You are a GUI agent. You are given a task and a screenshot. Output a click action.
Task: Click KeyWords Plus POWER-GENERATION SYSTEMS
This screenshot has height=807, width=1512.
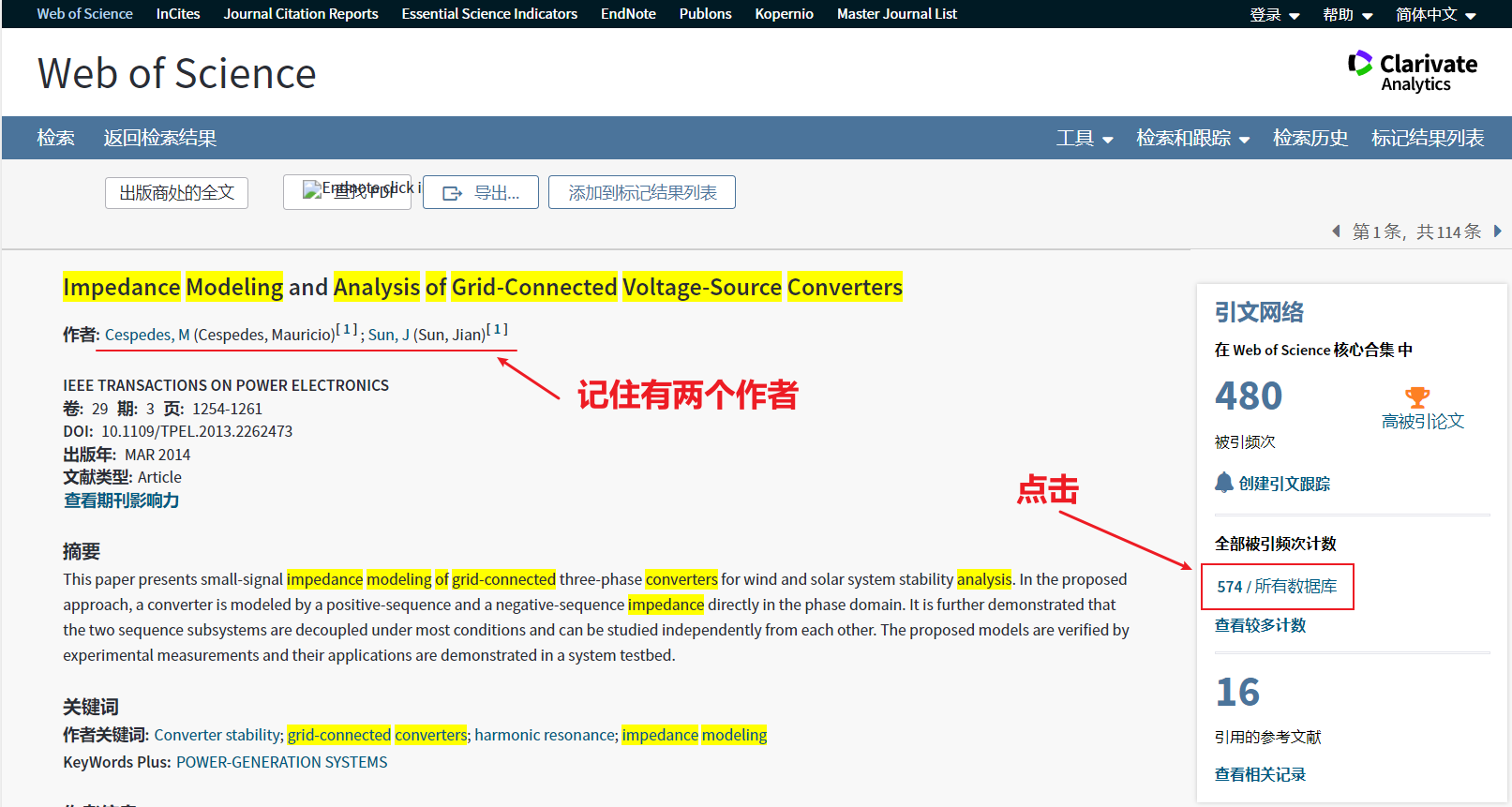point(282,762)
